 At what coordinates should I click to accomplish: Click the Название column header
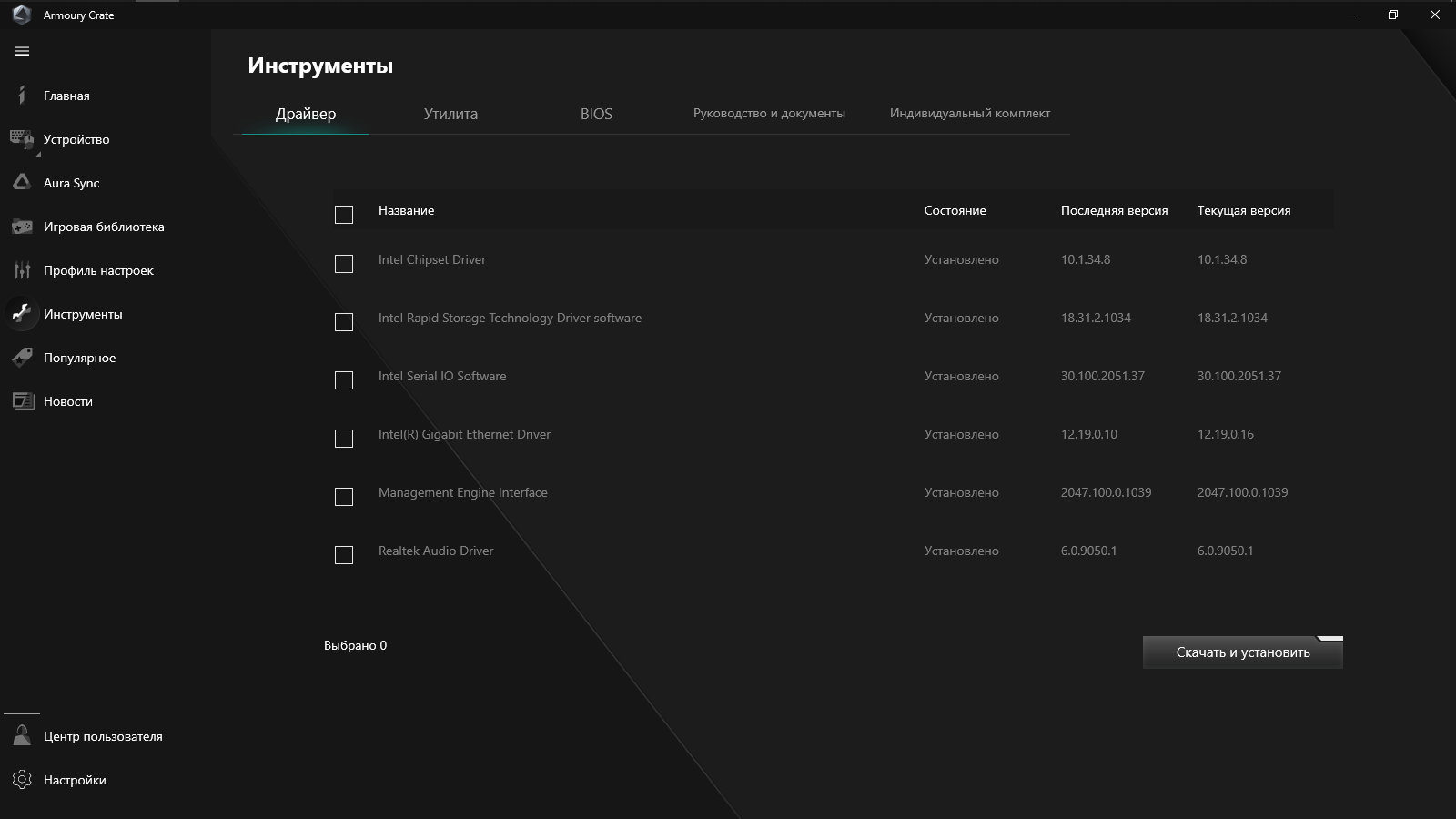click(x=406, y=210)
